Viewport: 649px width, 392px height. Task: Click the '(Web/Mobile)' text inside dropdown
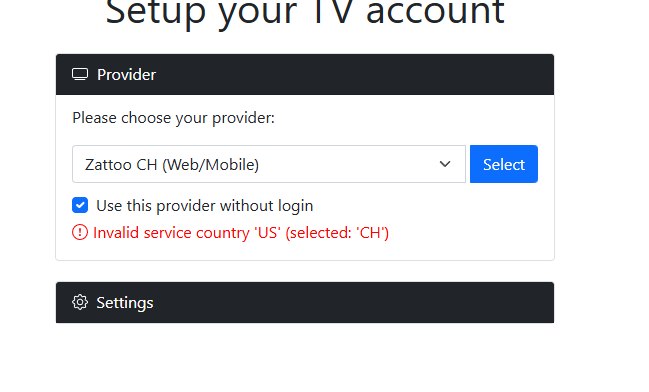click(x=210, y=165)
